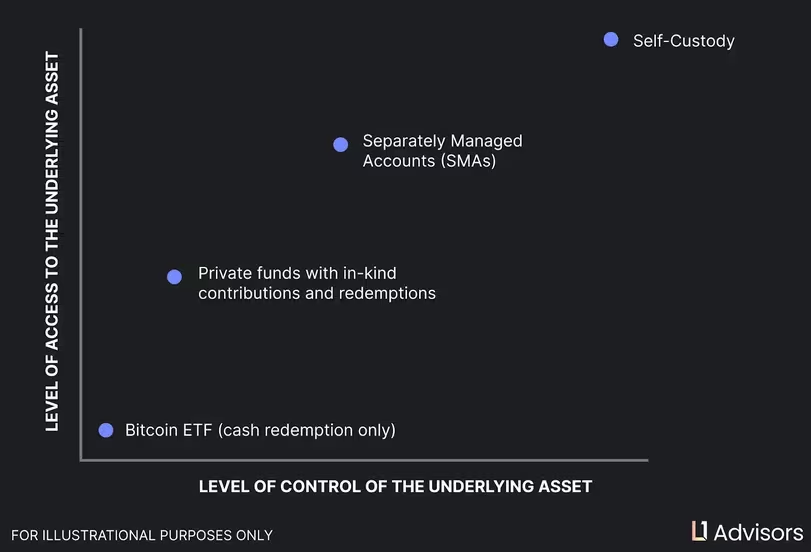The width and height of the screenshot is (811, 552).
Task: Click the 'Separately Managed' label text
Action: point(442,141)
